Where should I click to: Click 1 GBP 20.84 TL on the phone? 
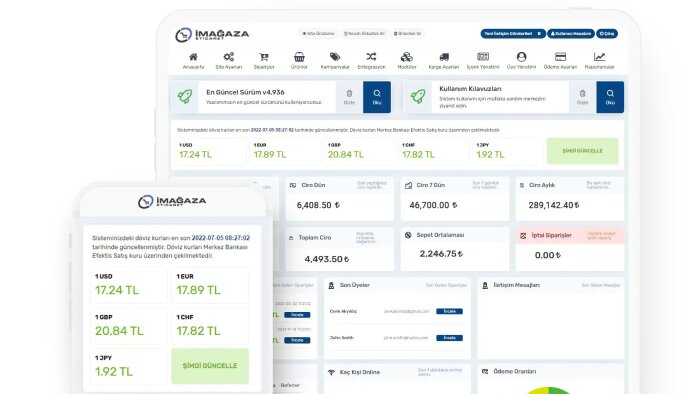click(x=129, y=325)
